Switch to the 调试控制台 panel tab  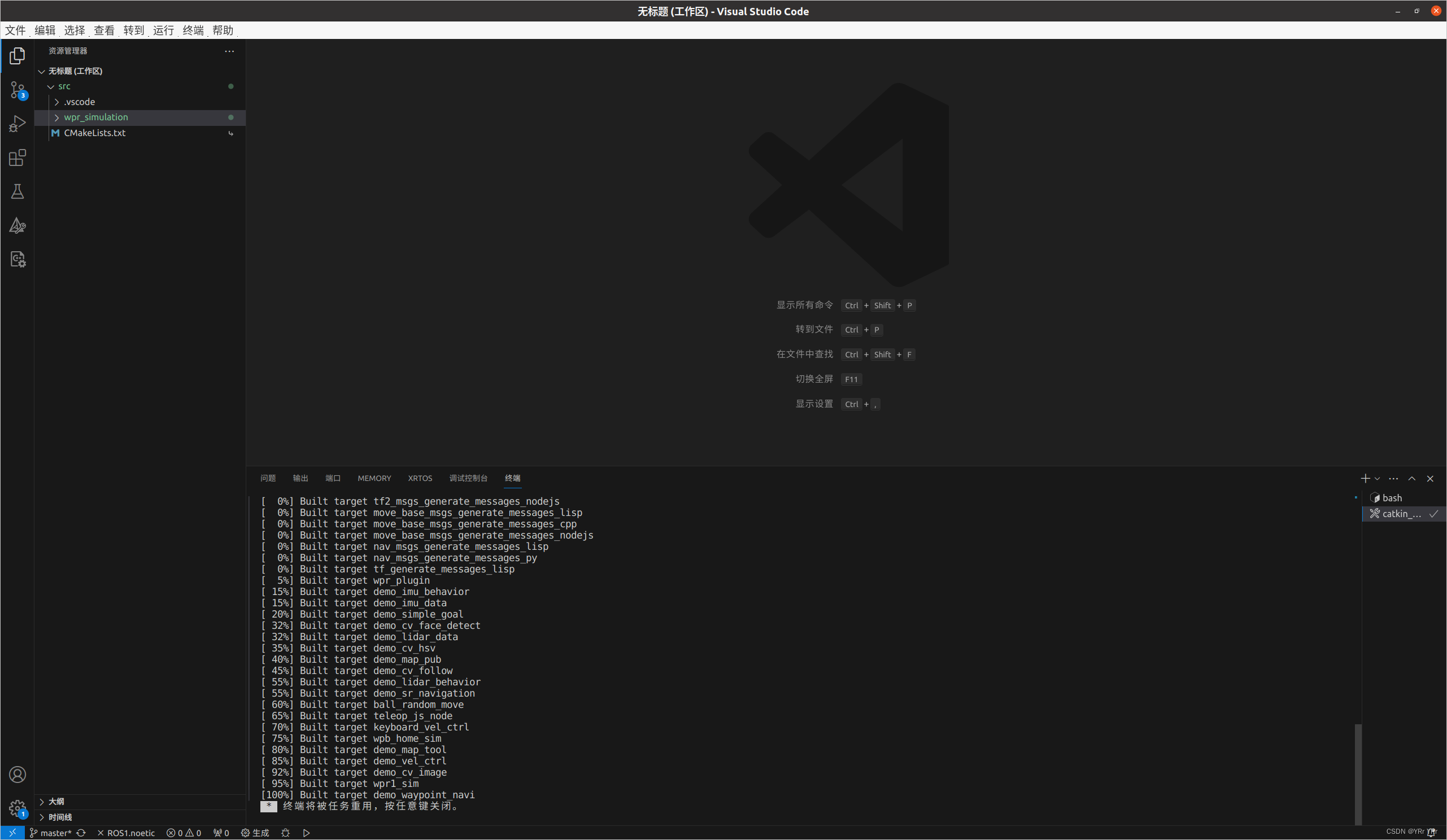point(469,478)
